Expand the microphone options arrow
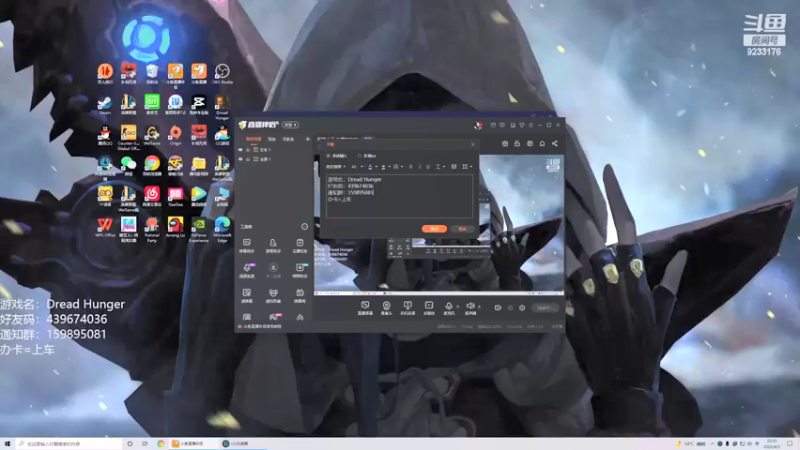Viewport: 800px width, 450px height. tap(458, 307)
